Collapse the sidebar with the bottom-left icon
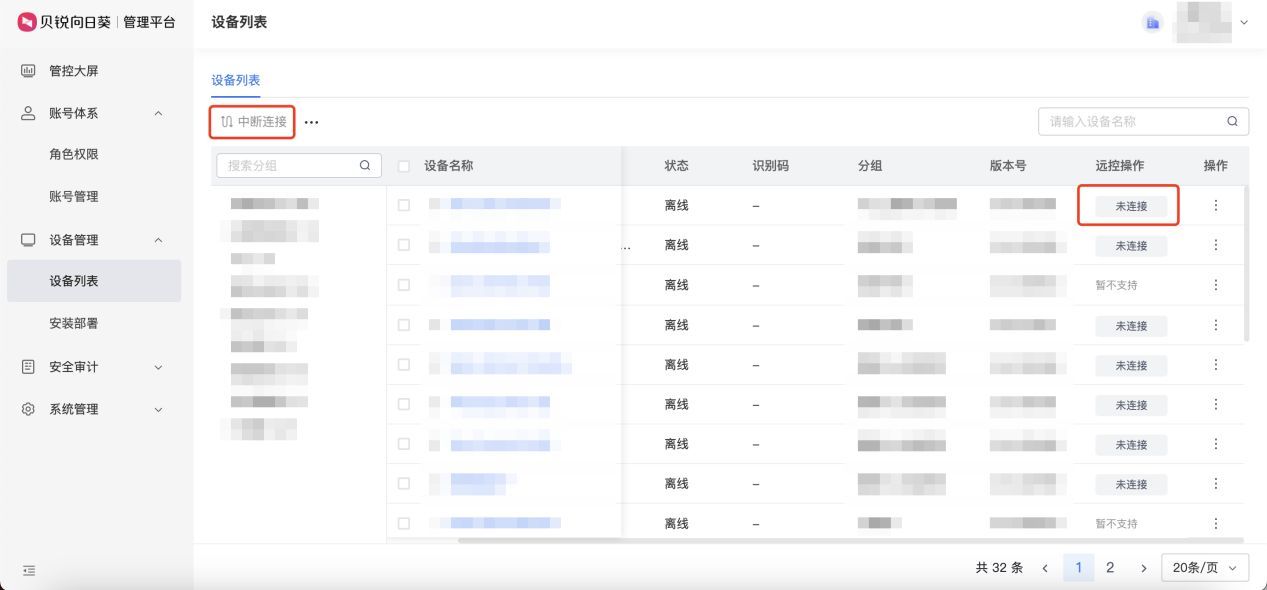The height and width of the screenshot is (590, 1267). 29,570
